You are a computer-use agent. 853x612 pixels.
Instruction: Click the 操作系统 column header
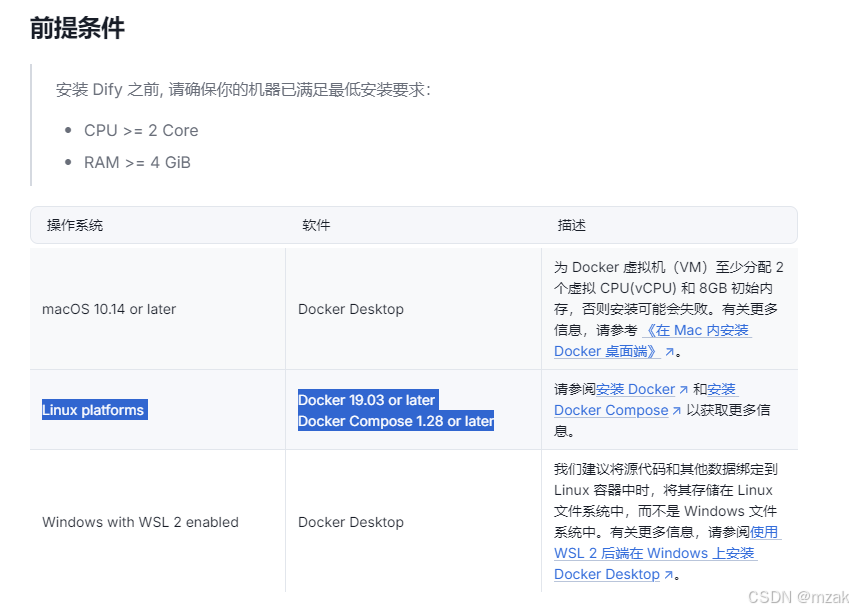(75, 225)
